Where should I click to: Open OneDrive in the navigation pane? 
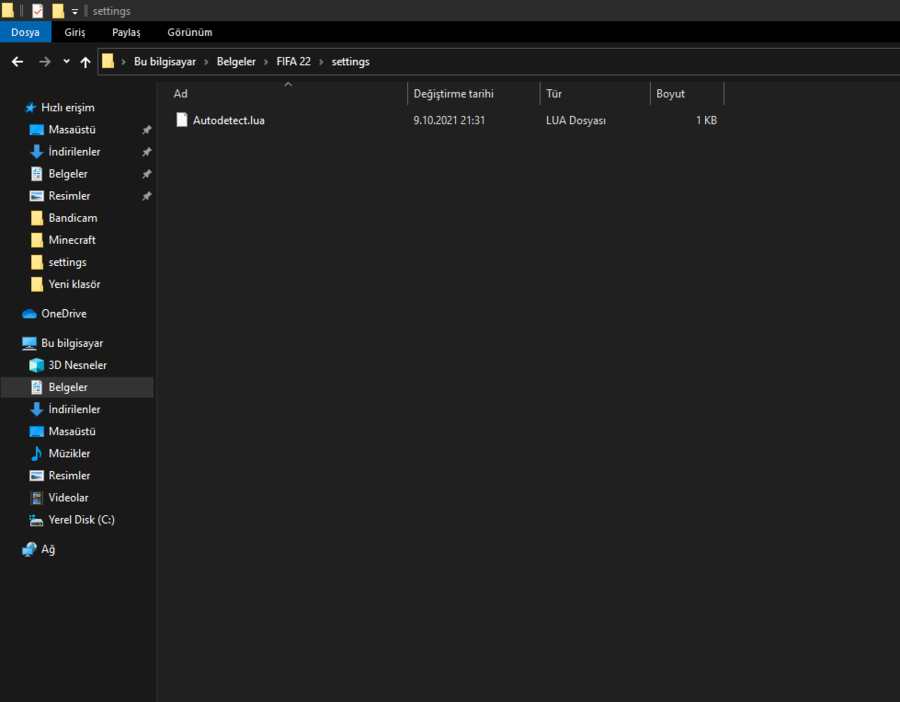[64, 313]
